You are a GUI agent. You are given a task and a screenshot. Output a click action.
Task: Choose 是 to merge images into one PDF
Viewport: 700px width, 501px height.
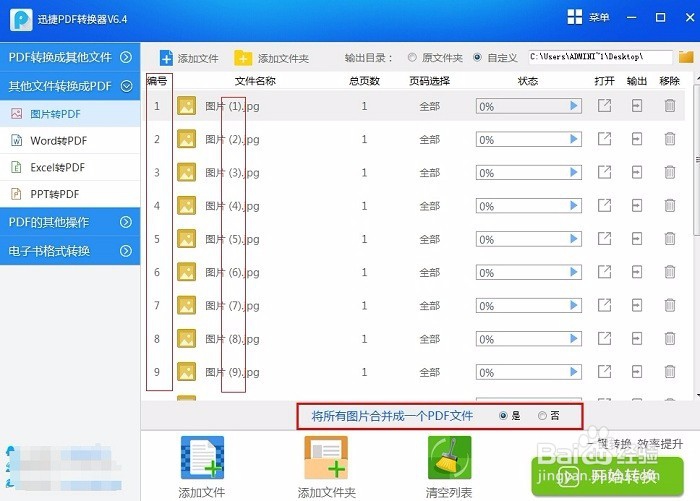click(x=509, y=416)
